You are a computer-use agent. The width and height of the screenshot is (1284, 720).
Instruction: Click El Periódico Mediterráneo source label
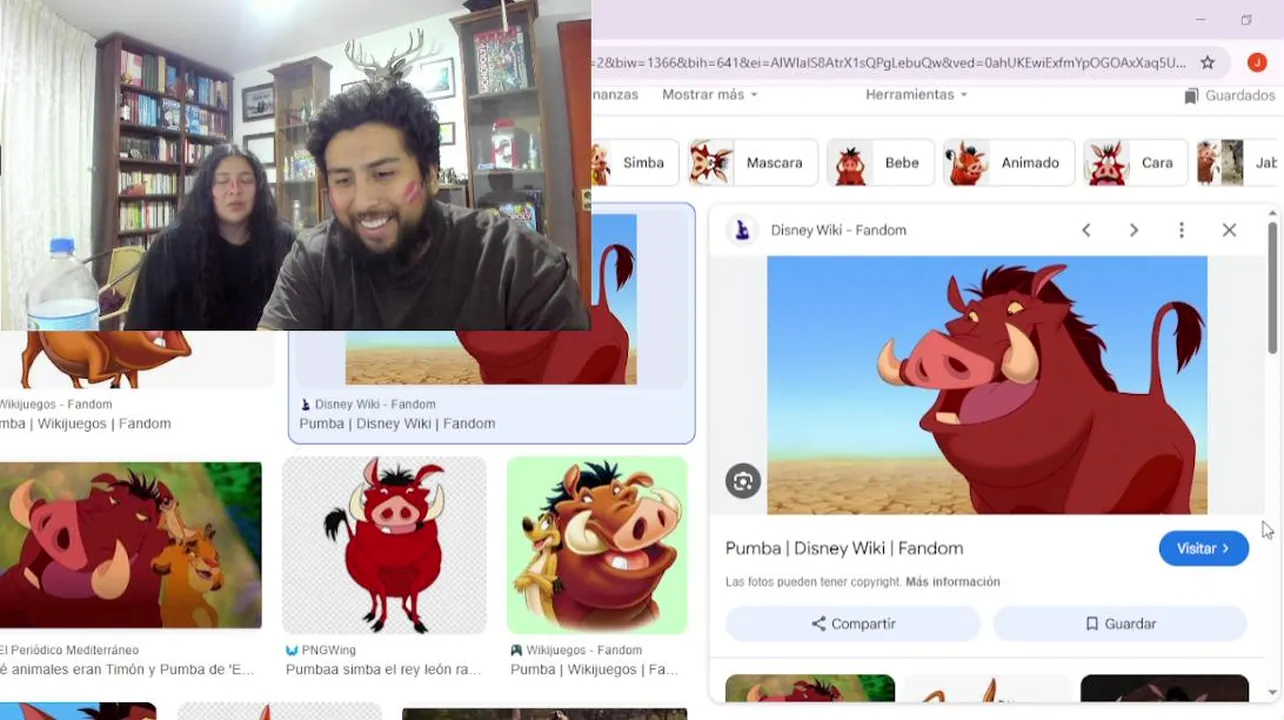70,650
